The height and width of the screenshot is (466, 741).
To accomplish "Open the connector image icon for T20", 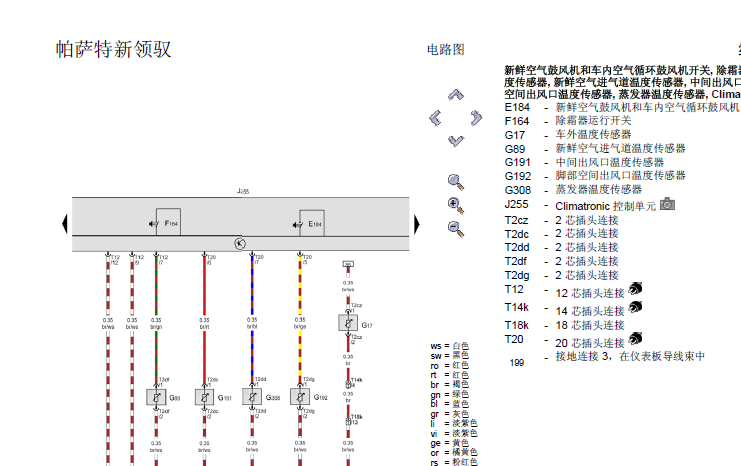I will click(x=636, y=338).
